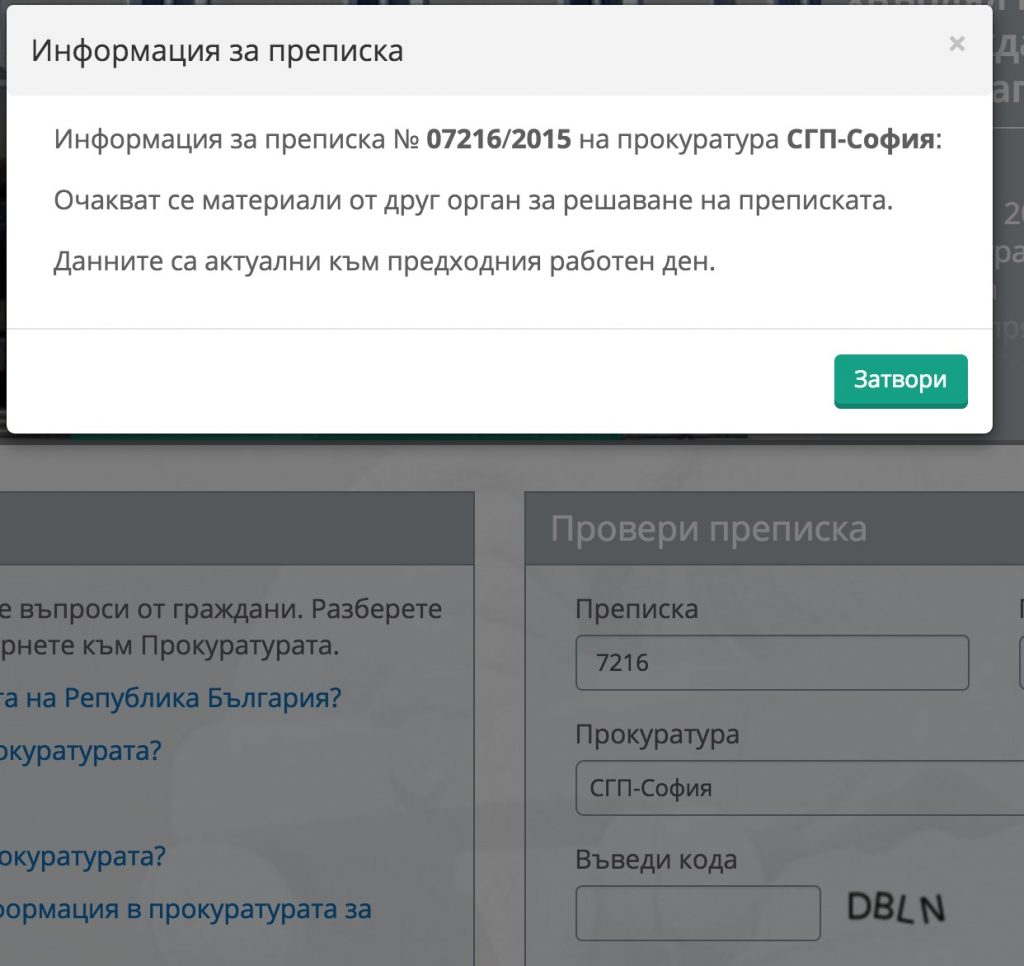Viewport: 1024px width, 966px height.
Task: Click the empty Въведи кода captcha field
Action: point(700,911)
